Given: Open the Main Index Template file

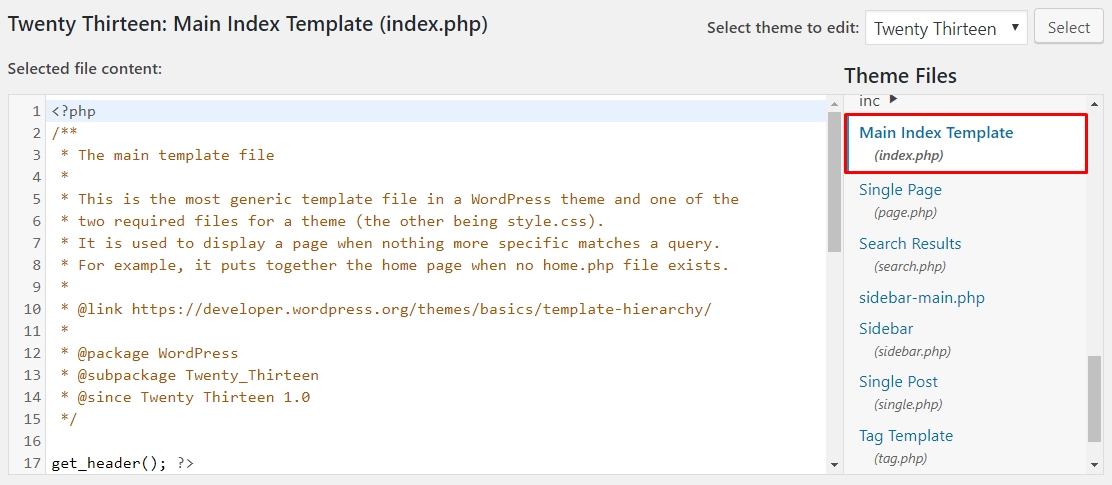Looking at the screenshot, I should pos(935,133).
